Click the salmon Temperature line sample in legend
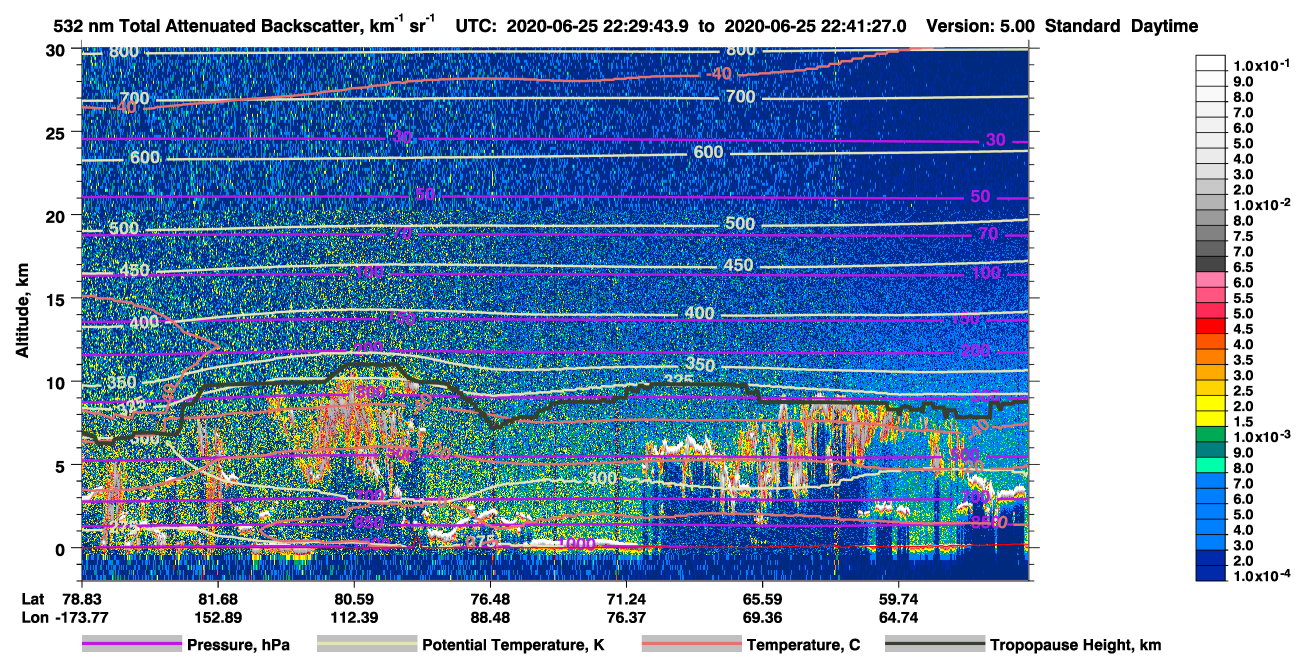Viewport: 1300px width, 667px height. tap(690, 645)
